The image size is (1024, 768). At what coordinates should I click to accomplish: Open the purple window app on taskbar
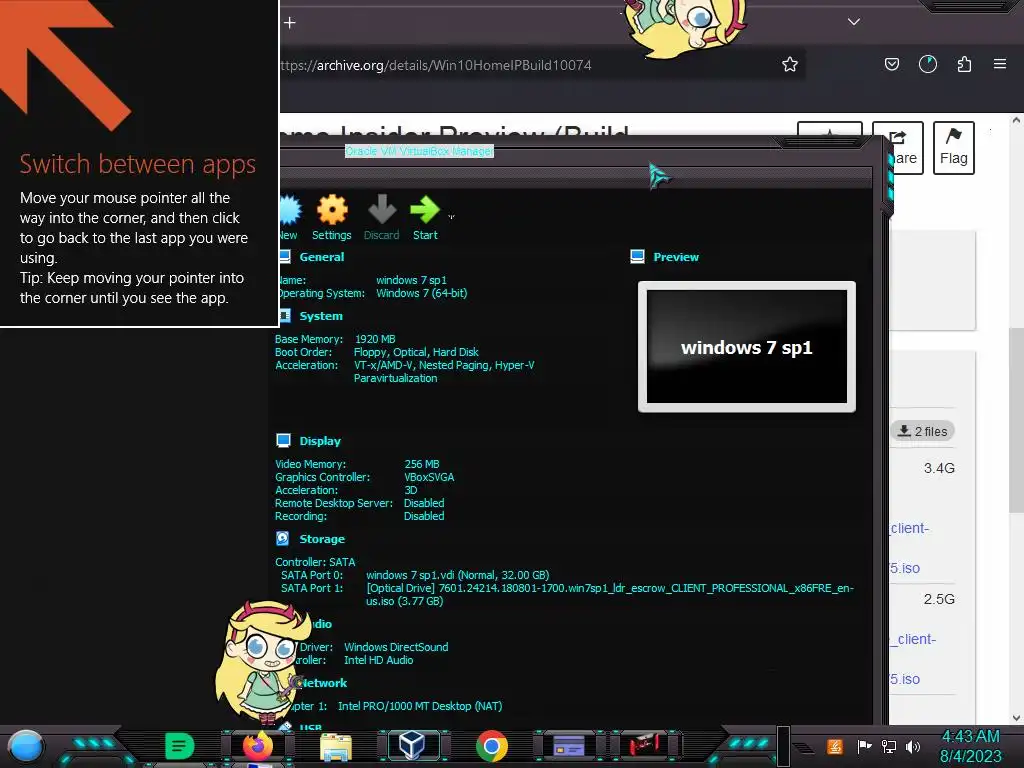coord(569,746)
